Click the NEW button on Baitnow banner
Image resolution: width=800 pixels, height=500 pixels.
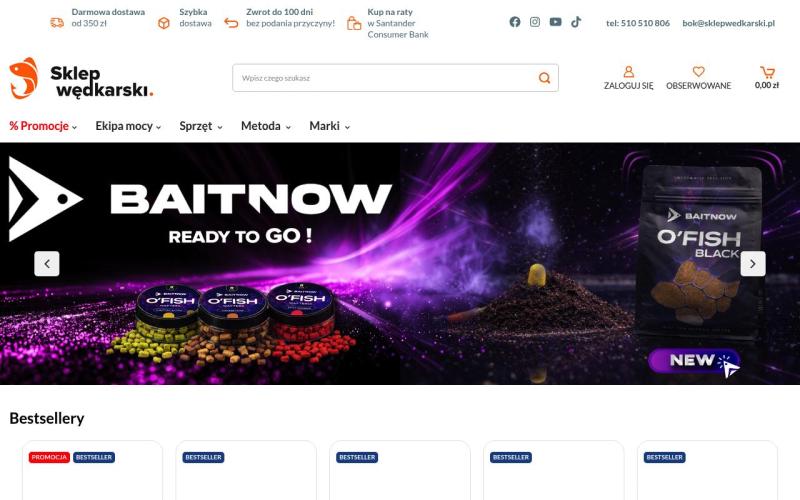coord(694,361)
